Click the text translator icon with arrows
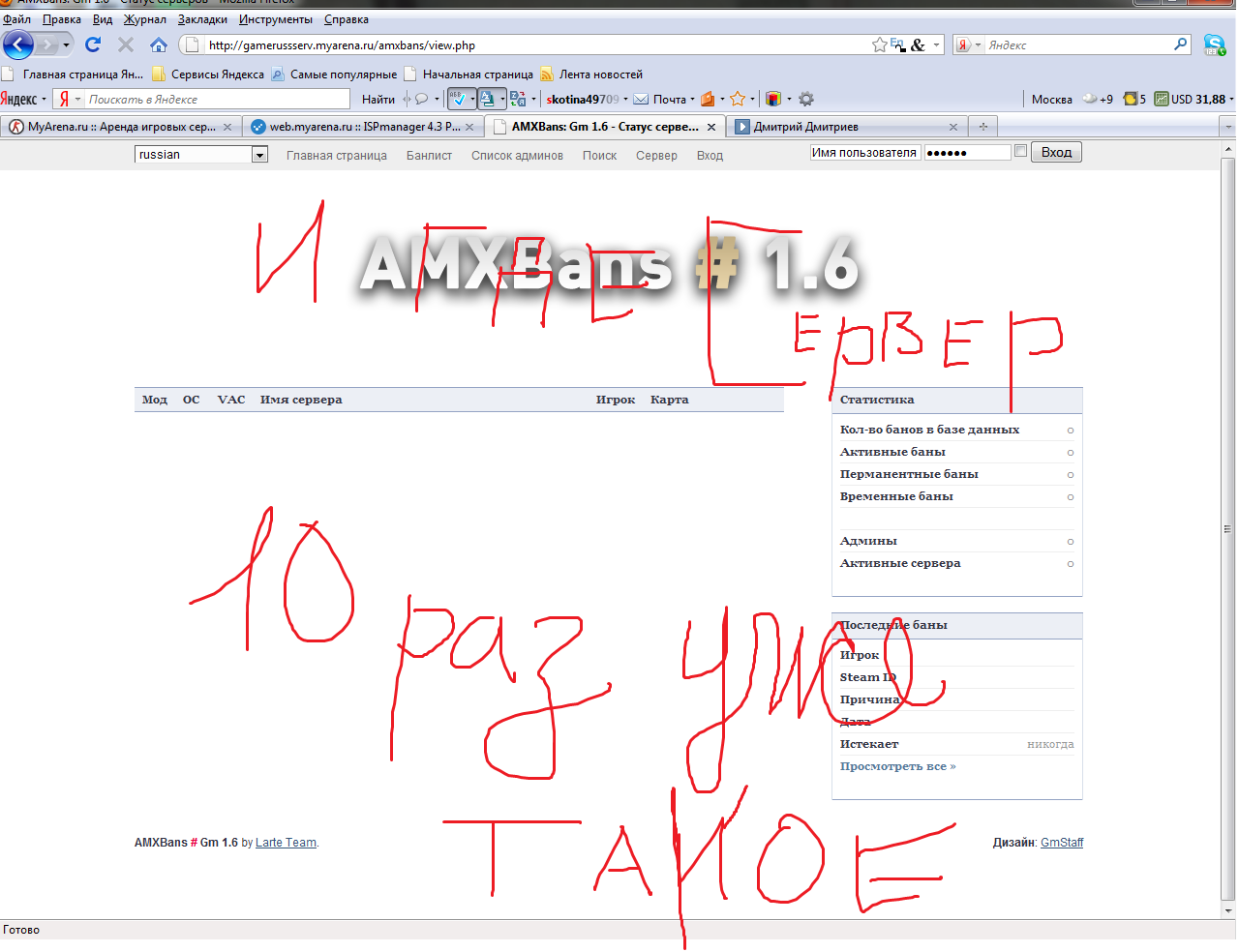This screenshot has width=1239, height=952. coord(518,99)
